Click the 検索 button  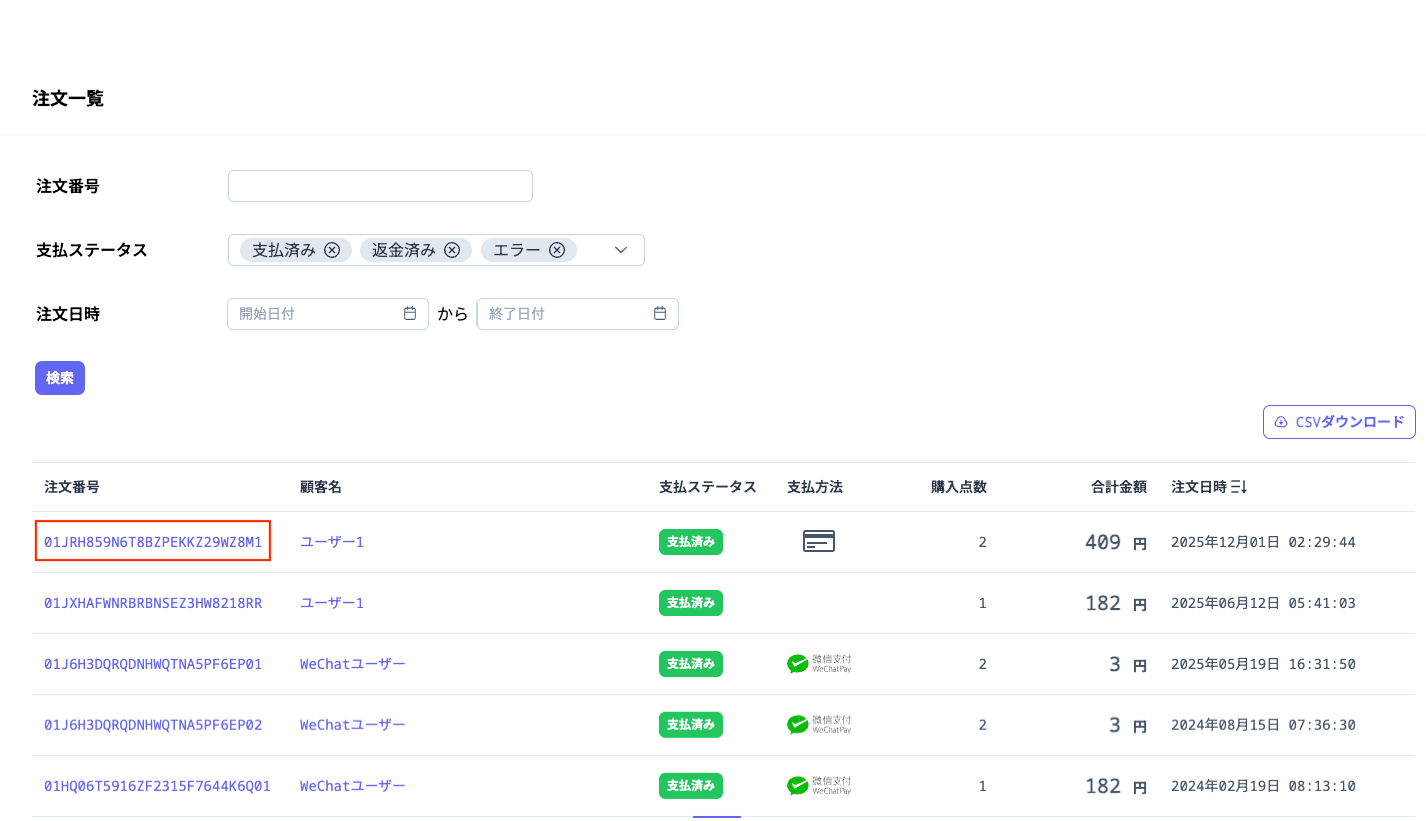60,378
